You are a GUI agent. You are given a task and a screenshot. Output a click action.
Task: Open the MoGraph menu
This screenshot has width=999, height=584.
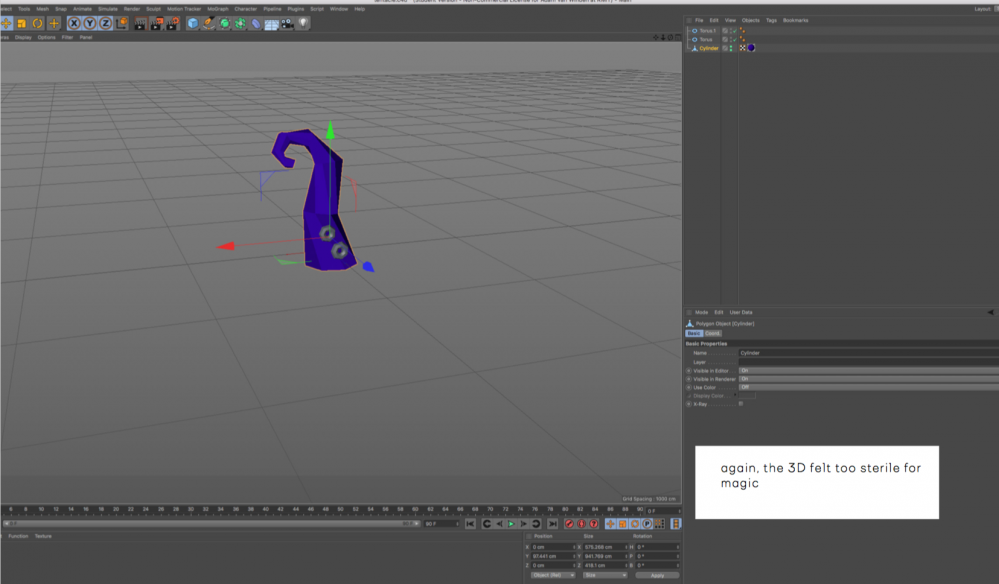(218, 9)
